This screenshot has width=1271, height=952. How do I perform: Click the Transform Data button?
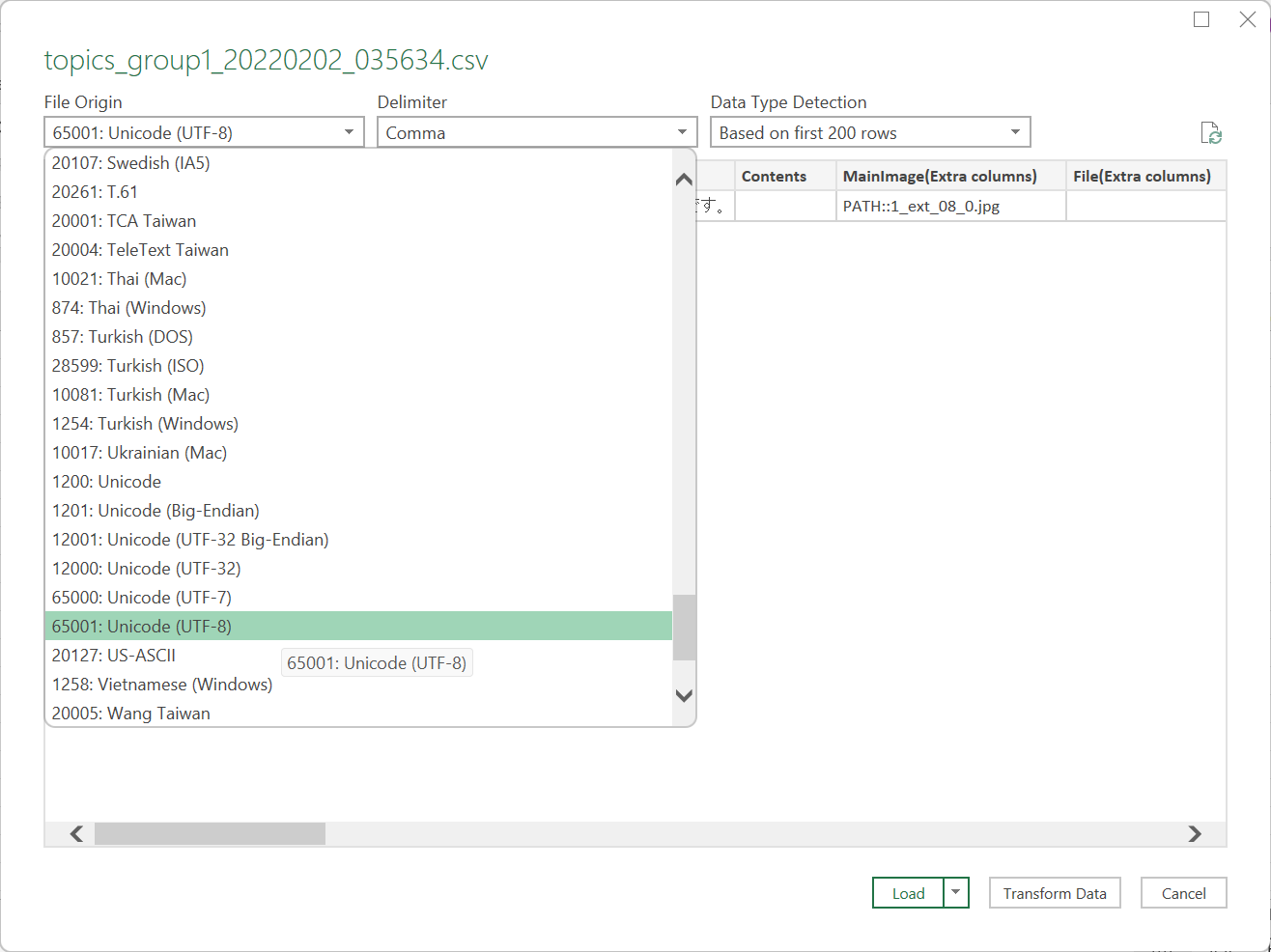pos(1055,892)
